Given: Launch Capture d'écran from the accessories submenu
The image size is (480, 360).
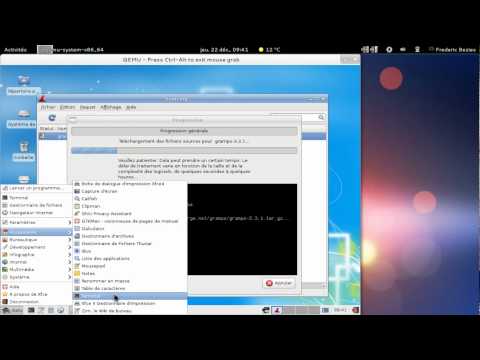Looking at the screenshot, I should coord(99,191).
